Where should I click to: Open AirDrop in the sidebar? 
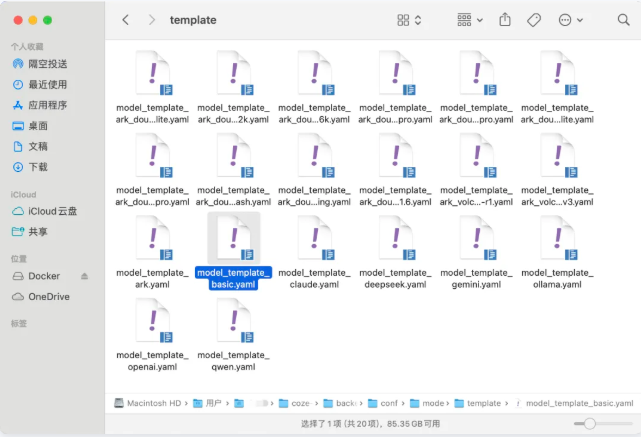pos(47,64)
